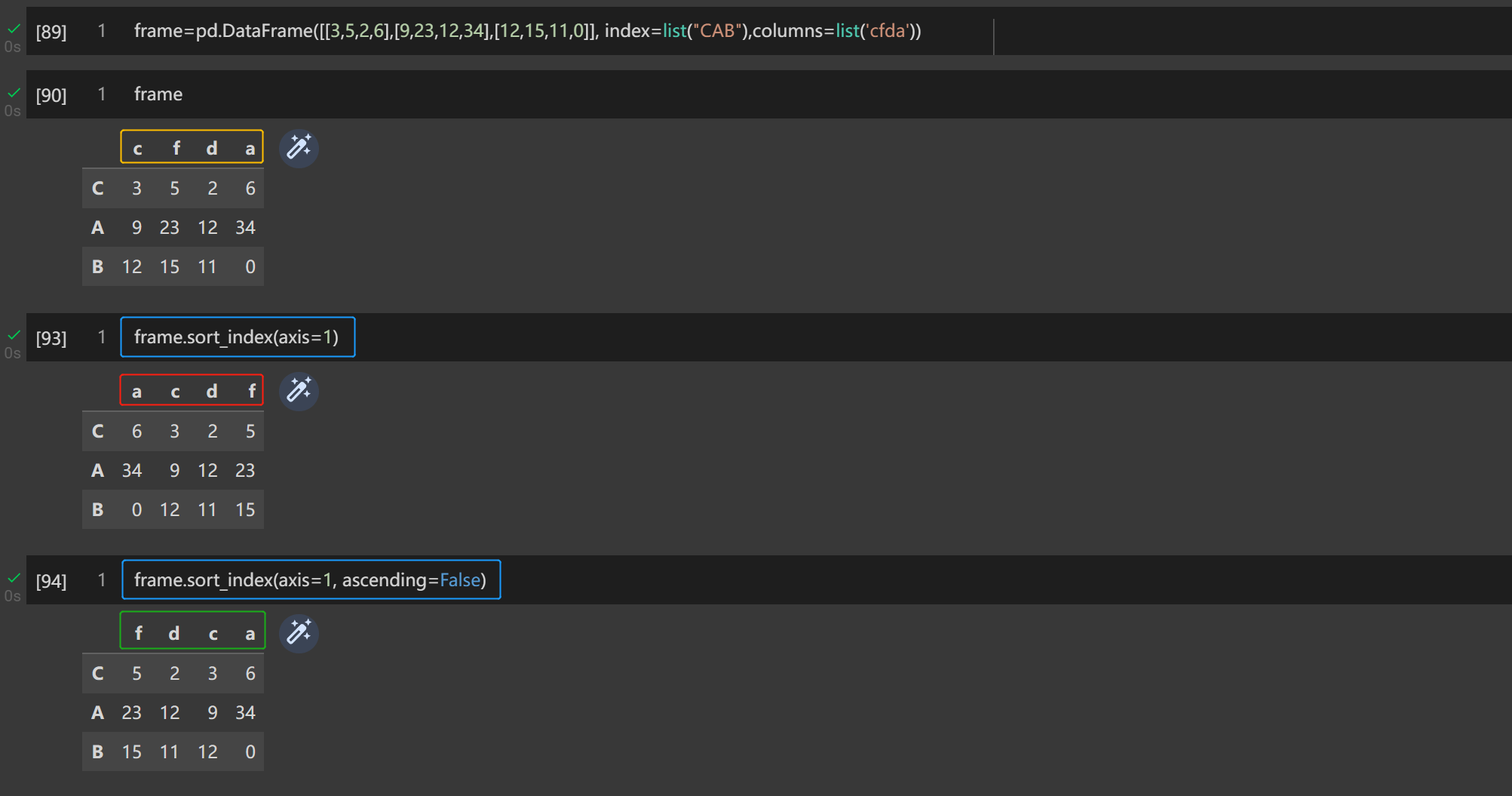The width and height of the screenshot is (1512, 796).
Task: Click column header 'd' in first output table
Action: coord(212,148)
